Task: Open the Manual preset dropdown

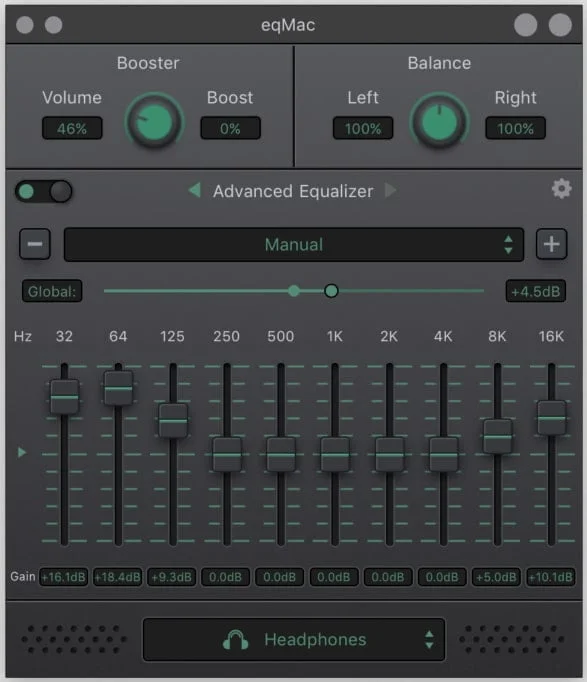Action: tap(294, 244)
